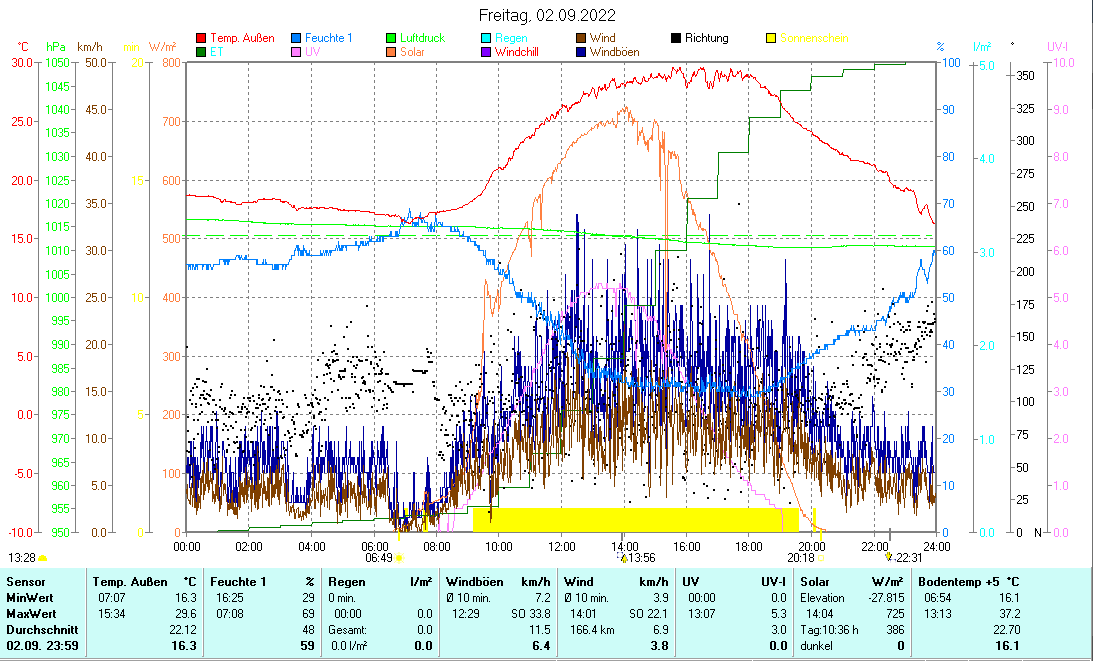Select the UV legend label

312,52
